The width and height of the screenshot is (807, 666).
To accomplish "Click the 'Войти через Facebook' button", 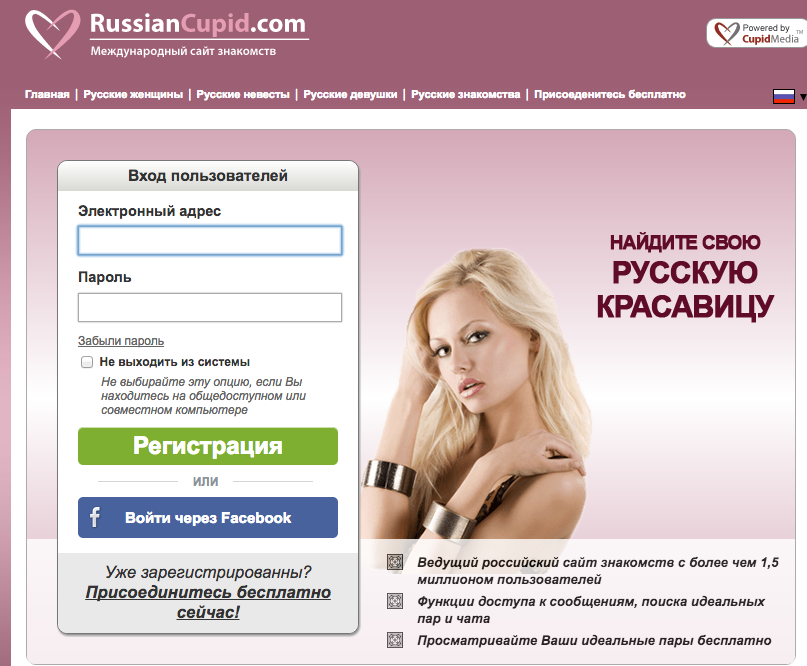I will point(208,517).
